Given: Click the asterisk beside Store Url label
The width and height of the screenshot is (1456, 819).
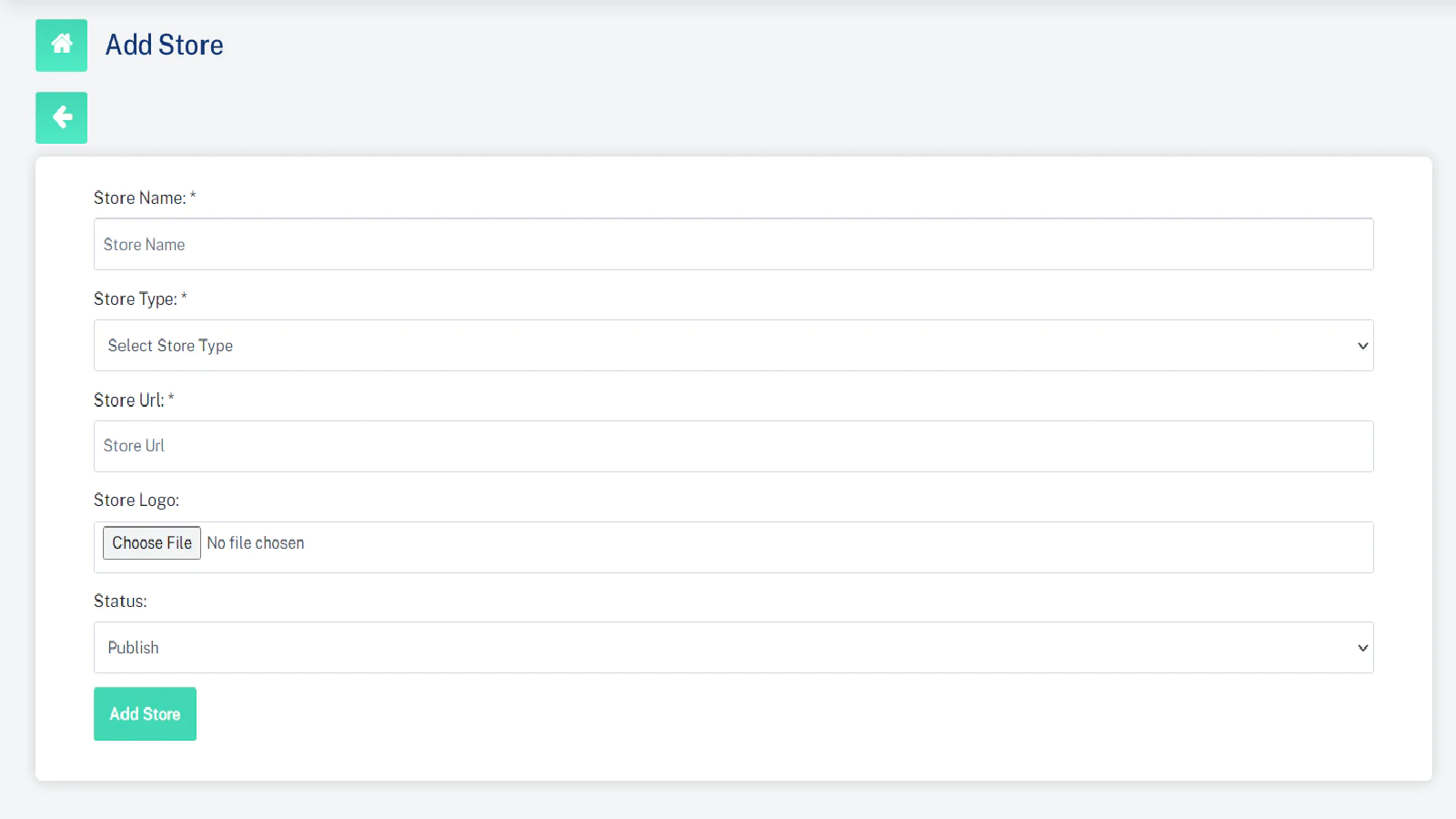Looking at the screenshot, I should click(x=171, y=398).
